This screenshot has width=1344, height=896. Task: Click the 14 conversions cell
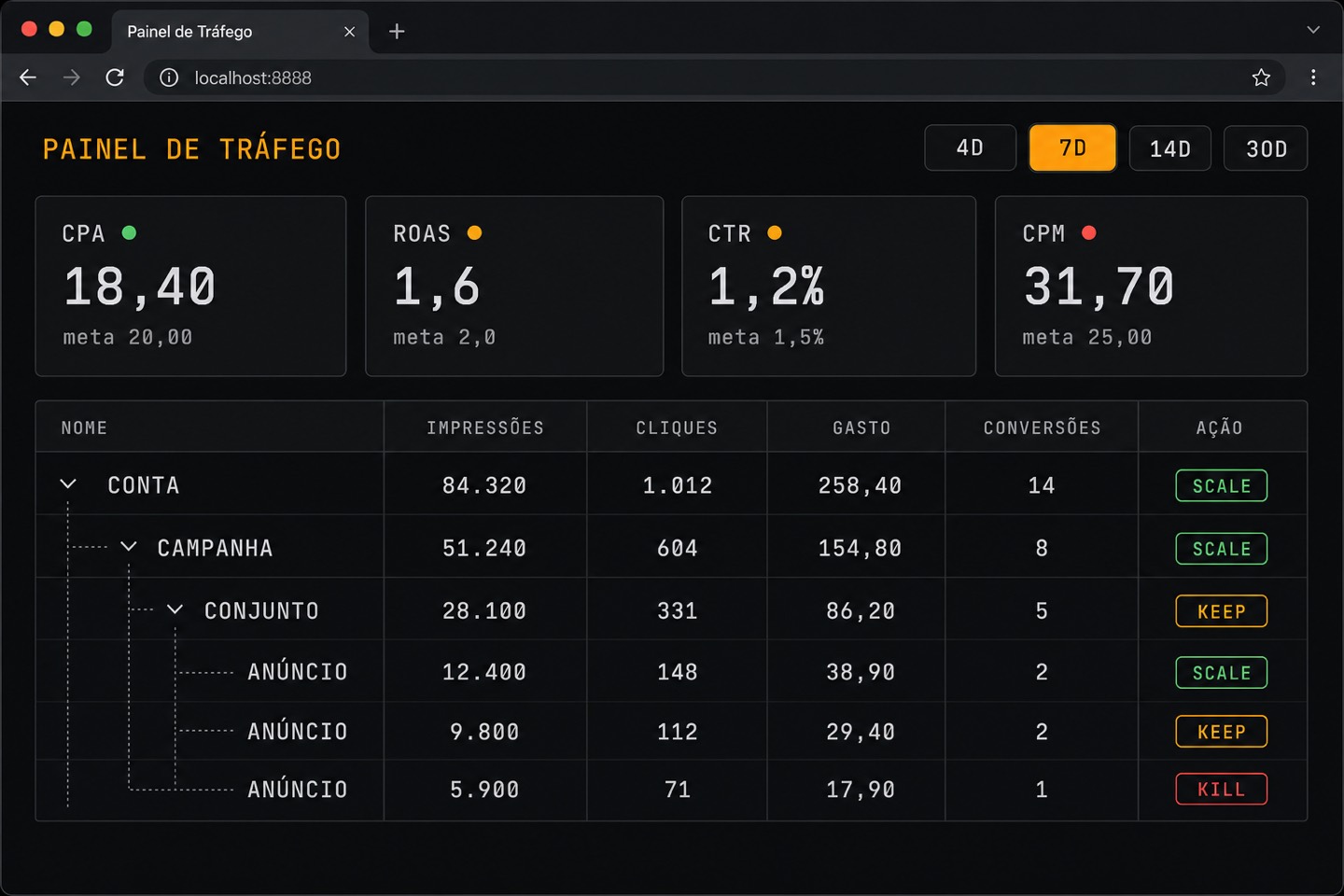point(1042,485)
